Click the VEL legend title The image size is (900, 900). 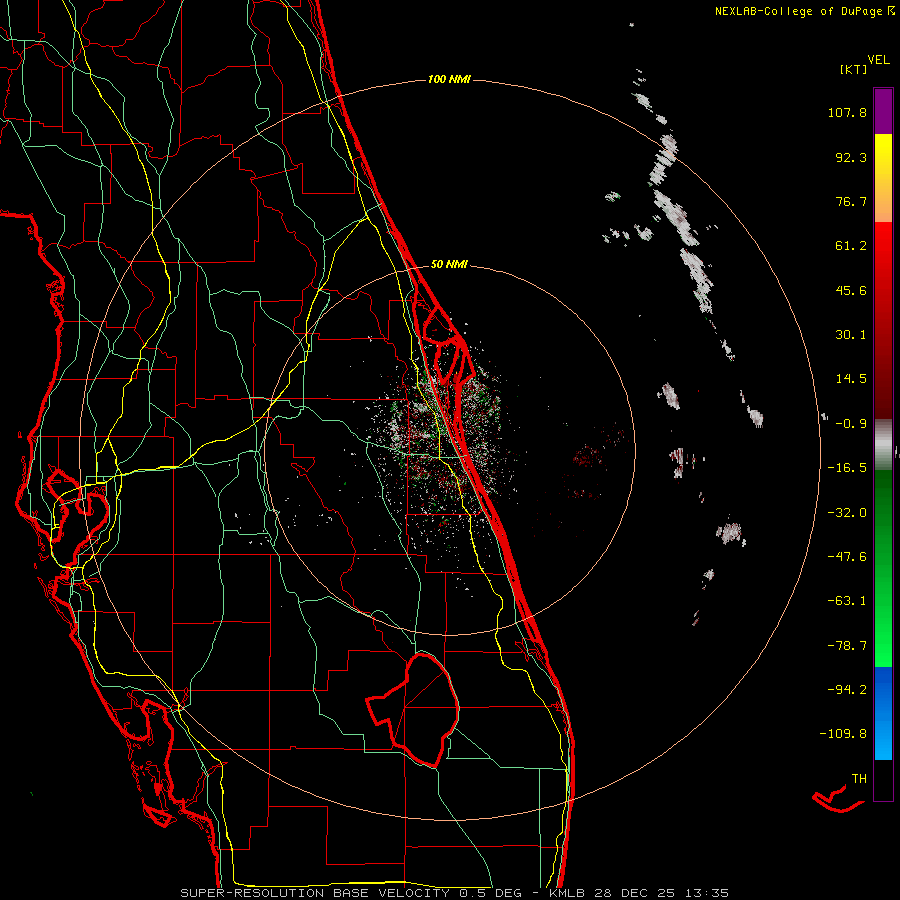(x=878, y=60)
